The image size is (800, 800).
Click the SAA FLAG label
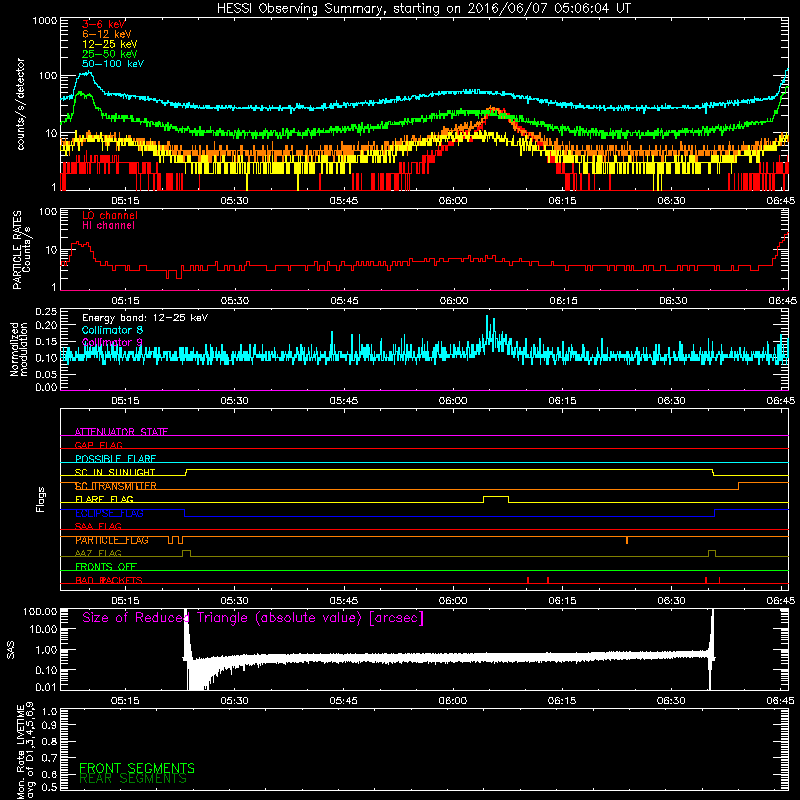click(x=98, y=526)
